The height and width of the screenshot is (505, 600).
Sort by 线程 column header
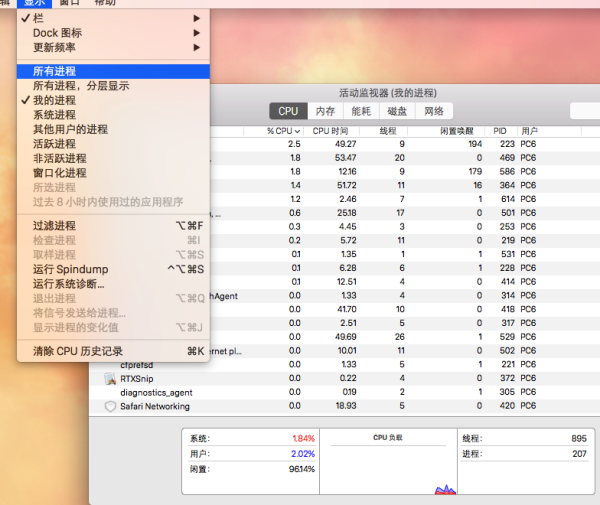pyautogui.click(x=383, y=131)
